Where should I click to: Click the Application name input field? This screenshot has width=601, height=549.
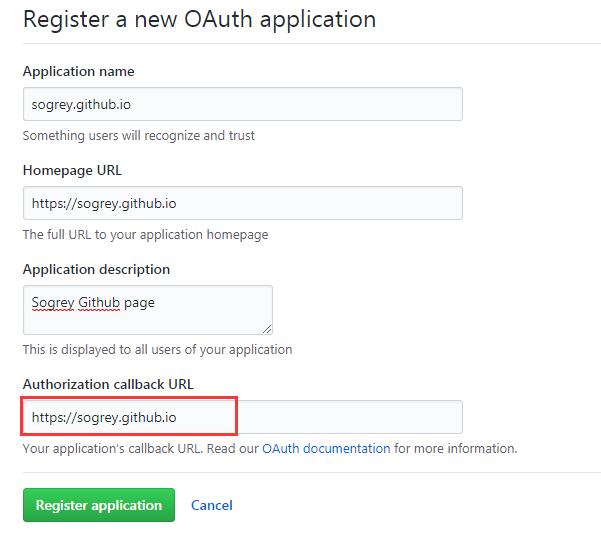242,104
